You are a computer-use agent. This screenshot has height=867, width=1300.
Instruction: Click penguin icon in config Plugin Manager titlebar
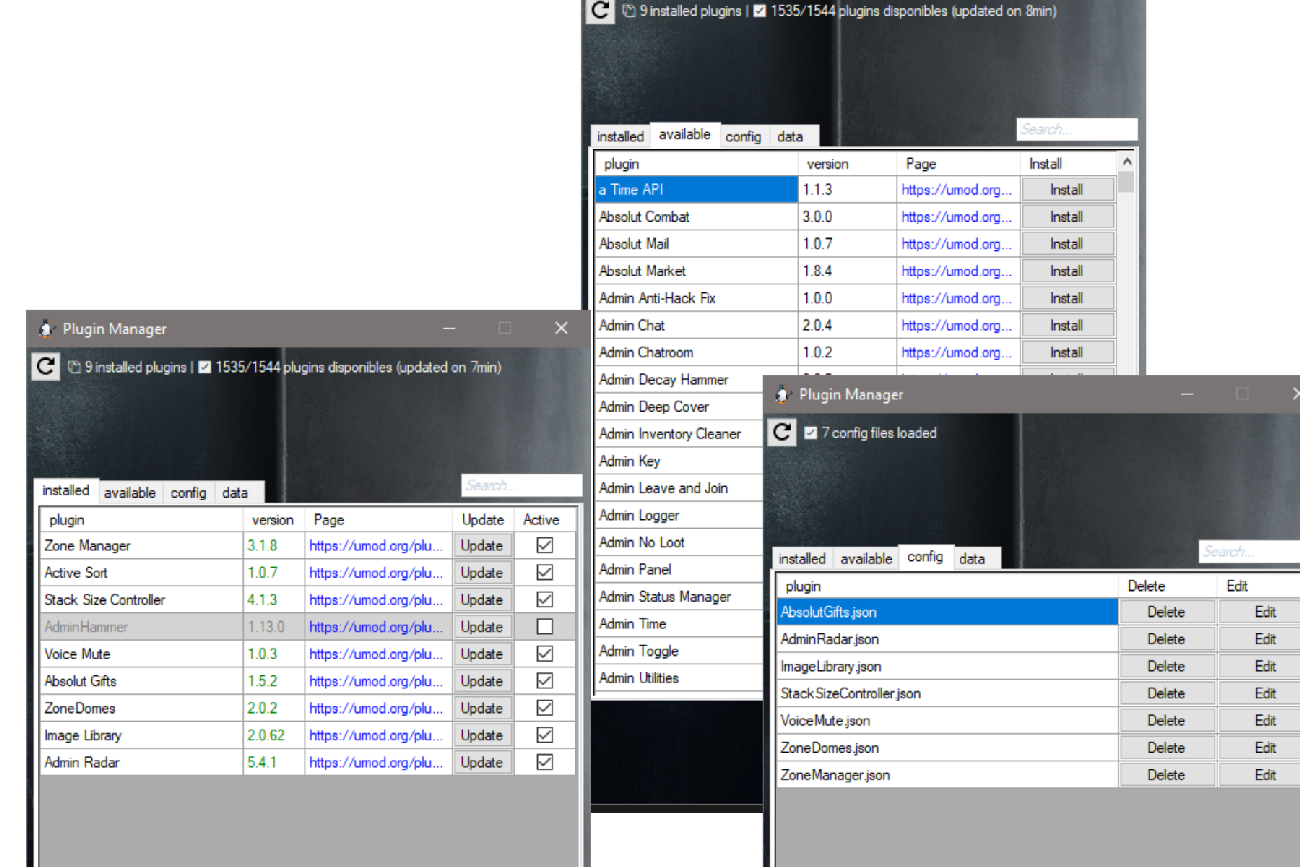point(783,395)
